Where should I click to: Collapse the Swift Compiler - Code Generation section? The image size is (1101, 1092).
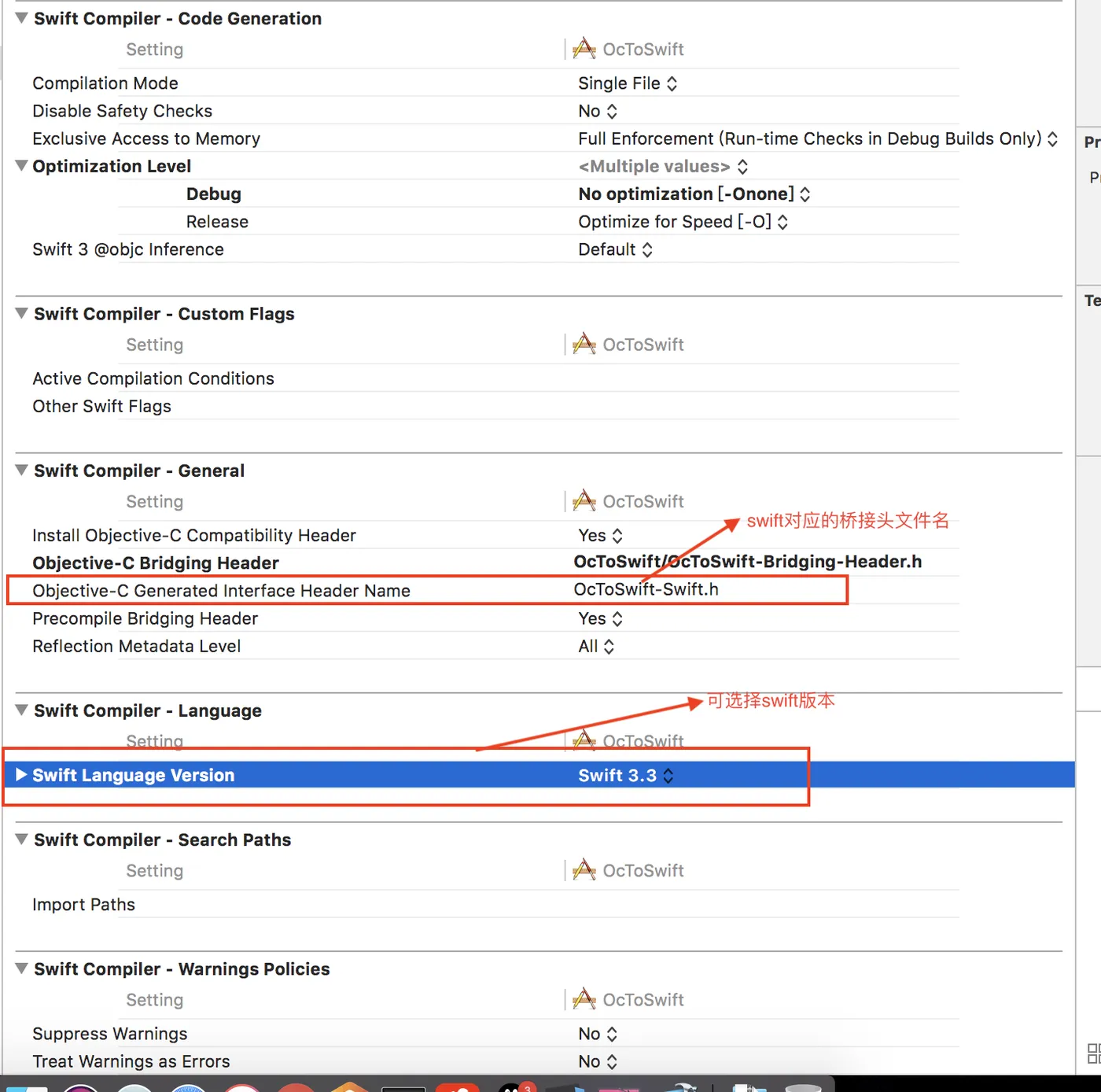(22, 17)
